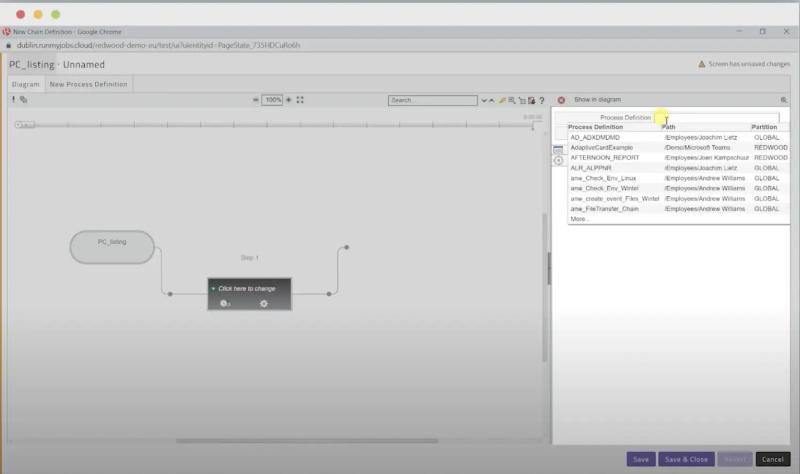Open the New Process Definition tab
Screen dimensions: 800x474
tap(89, 84)
